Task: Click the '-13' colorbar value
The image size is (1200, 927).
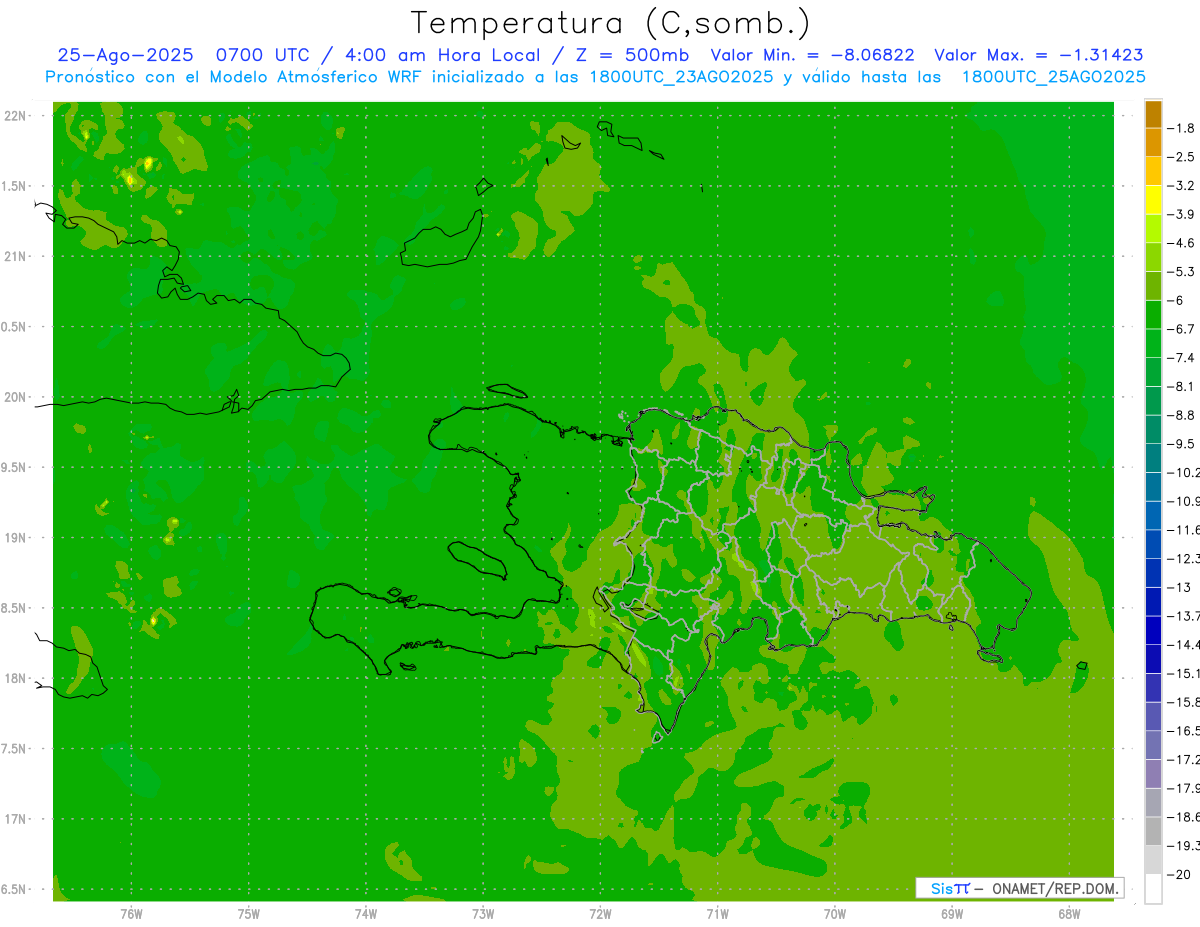Action: tap(1179, 587)
